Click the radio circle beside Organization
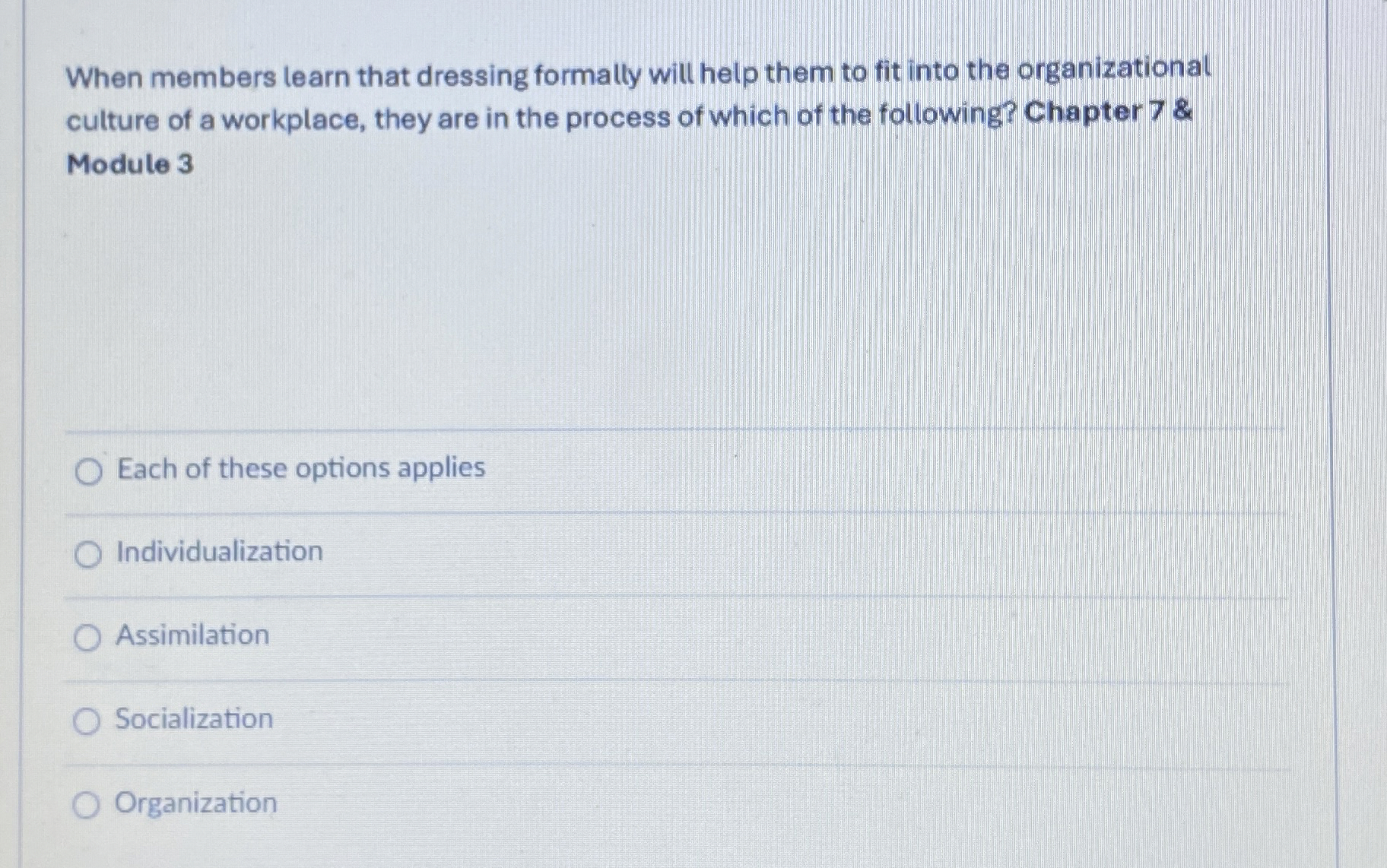Screen dimensions: 1387x868 pos(86,803)
